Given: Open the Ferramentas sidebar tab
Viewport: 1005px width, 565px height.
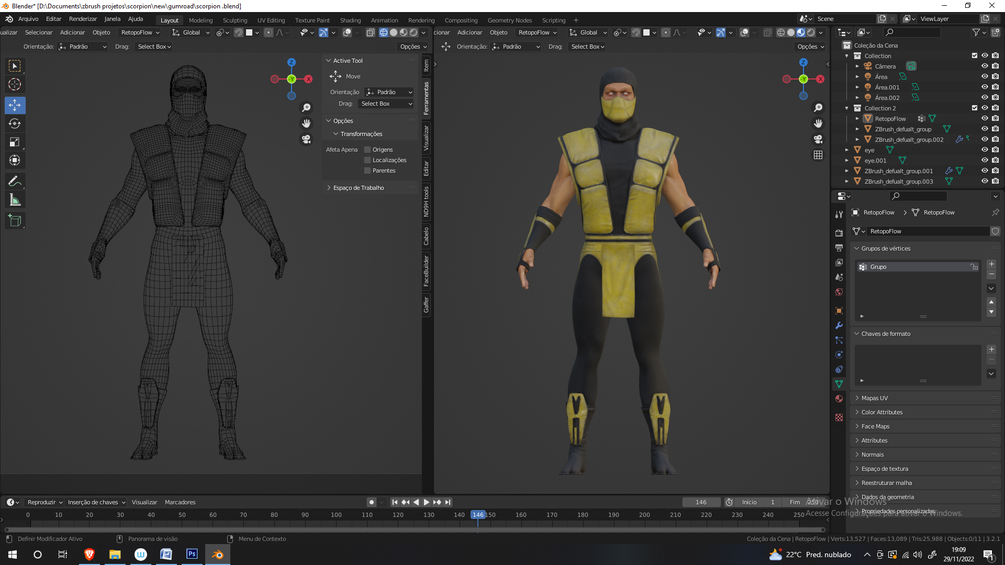Looking at the screenshot, I should click(x=426, y=97).
